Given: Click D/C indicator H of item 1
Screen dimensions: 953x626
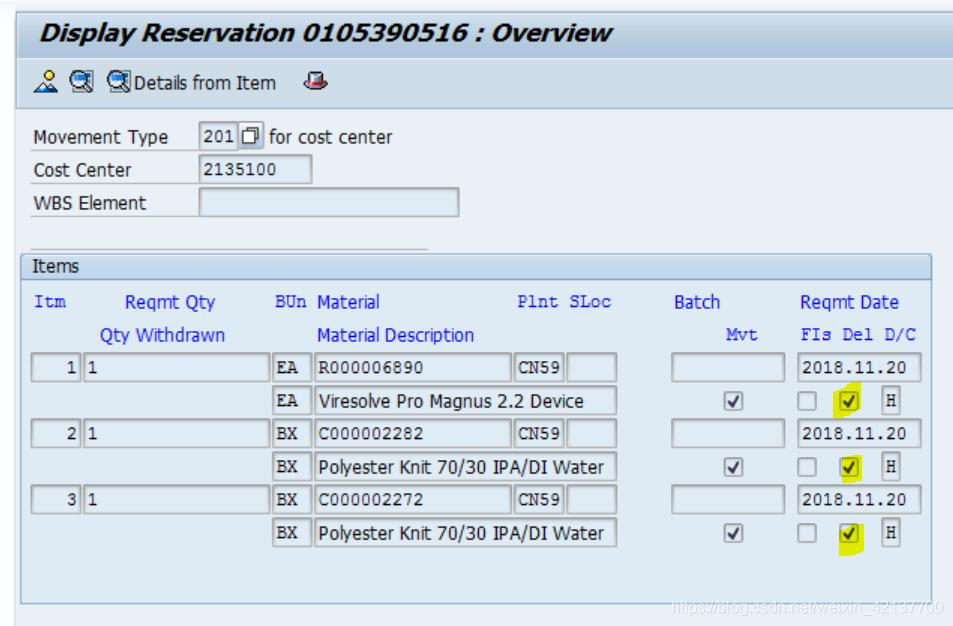Looking at the screenshot, I should [x=890, y=401].
